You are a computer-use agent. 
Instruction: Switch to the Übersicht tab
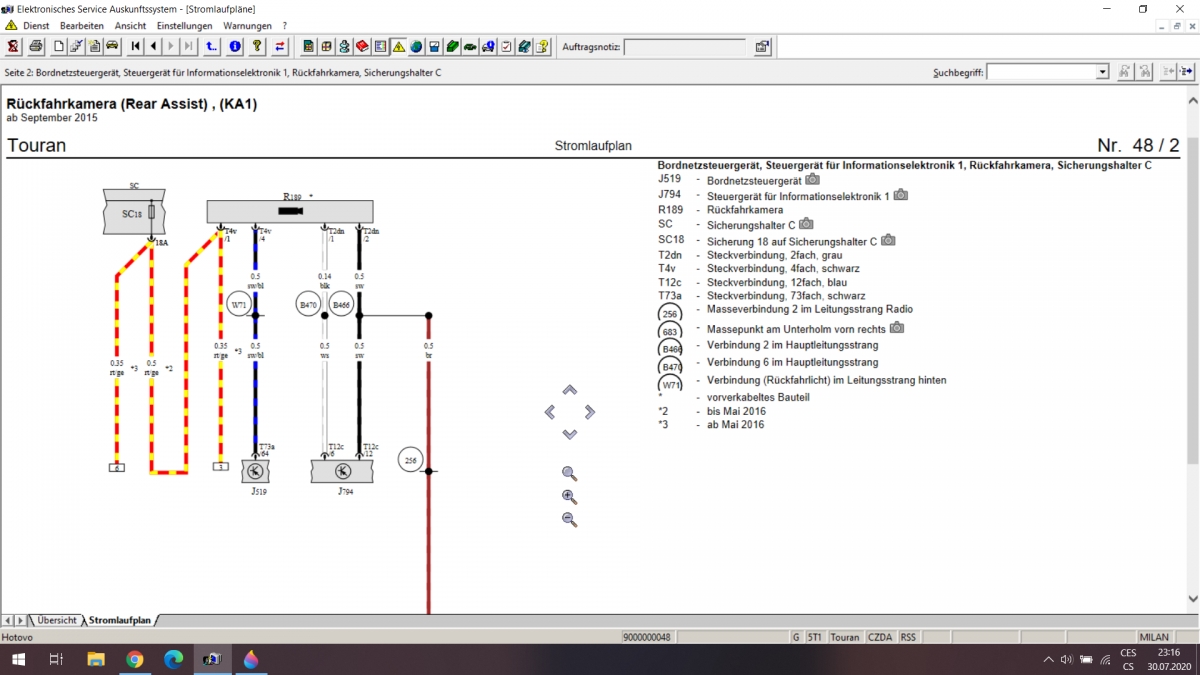(57, 620)
